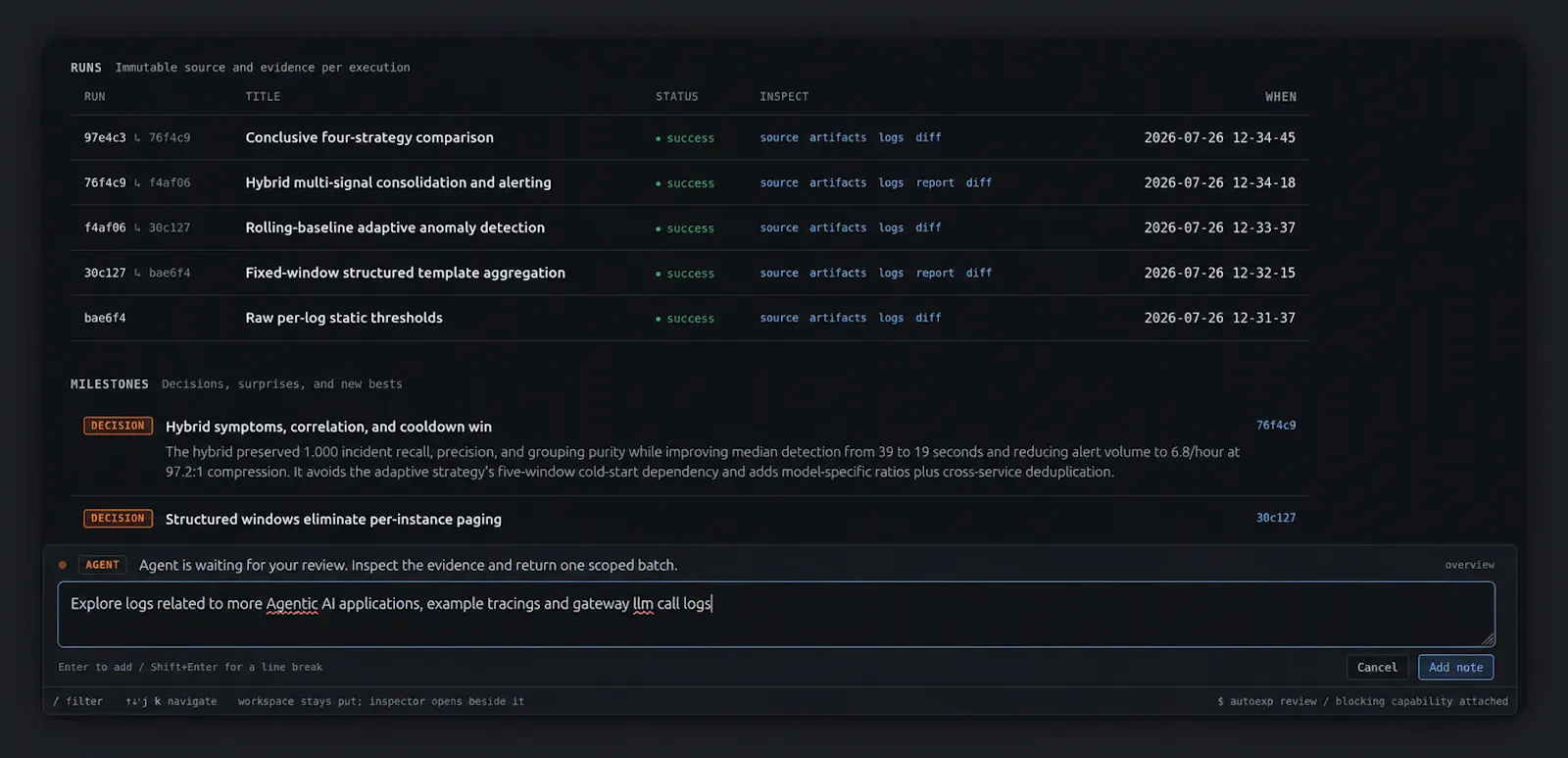Open source link for run 97e4c3
Viewport: 1568px width, 758px height.
779,137
